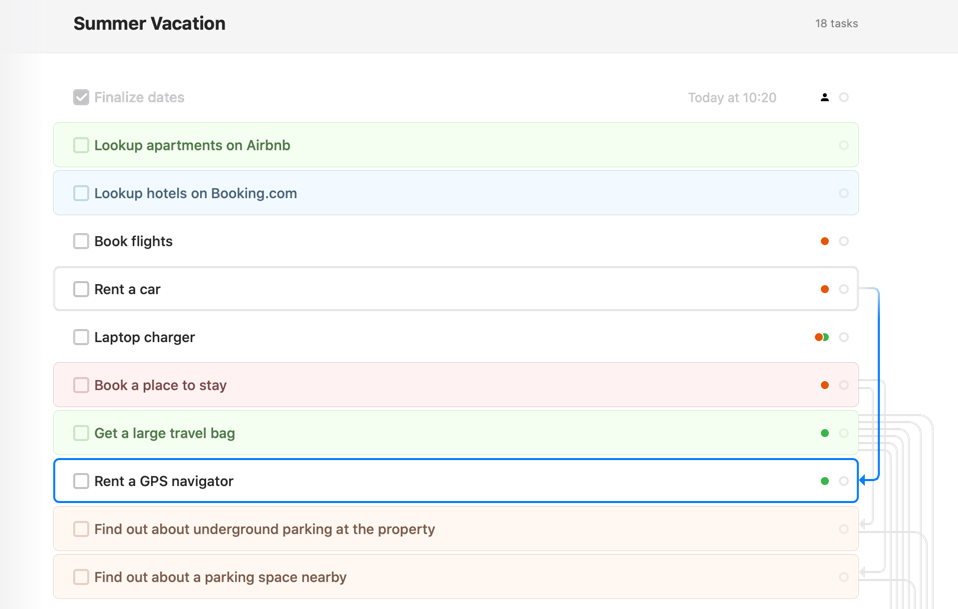The image size is (958, 609).
Task: Click the link circle on the Finalize dates row
Action: [x=844, y=97]
